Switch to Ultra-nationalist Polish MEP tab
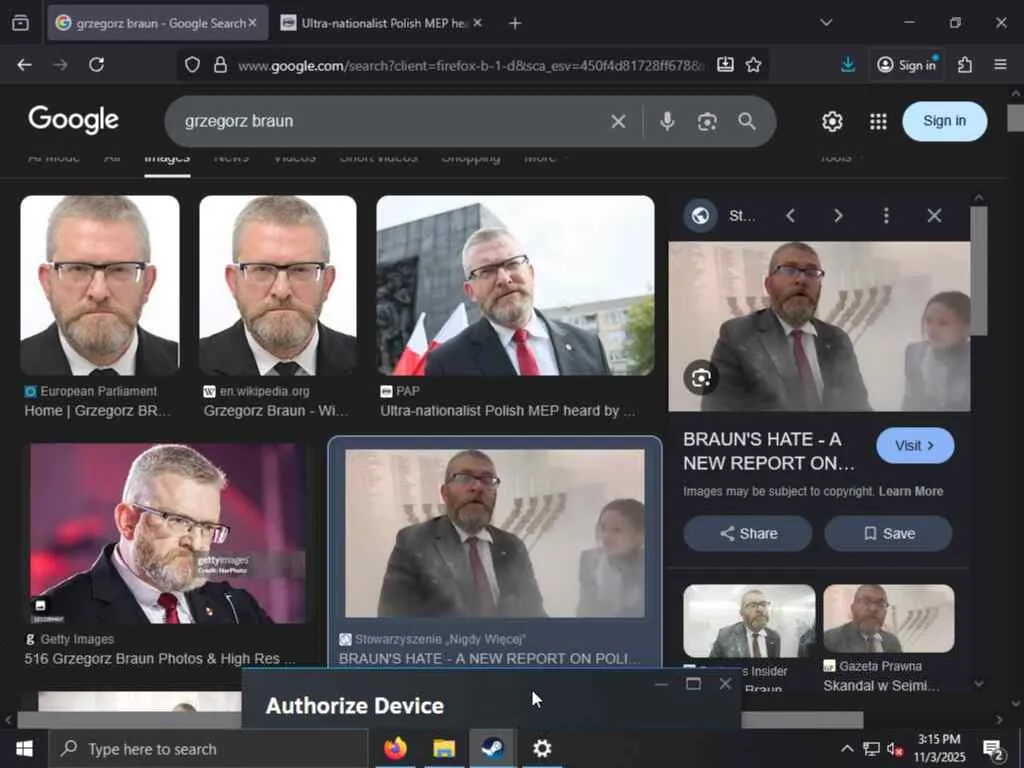This screenshot has height=768, width=1024. pyautogui.click(x=384, y=23)
